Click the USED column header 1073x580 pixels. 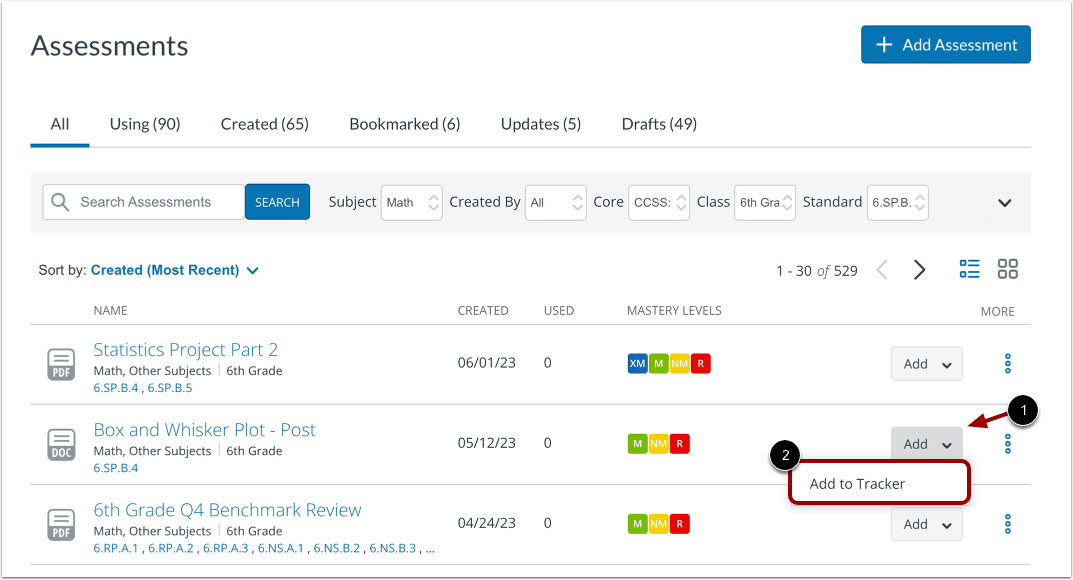coord(558,311)
